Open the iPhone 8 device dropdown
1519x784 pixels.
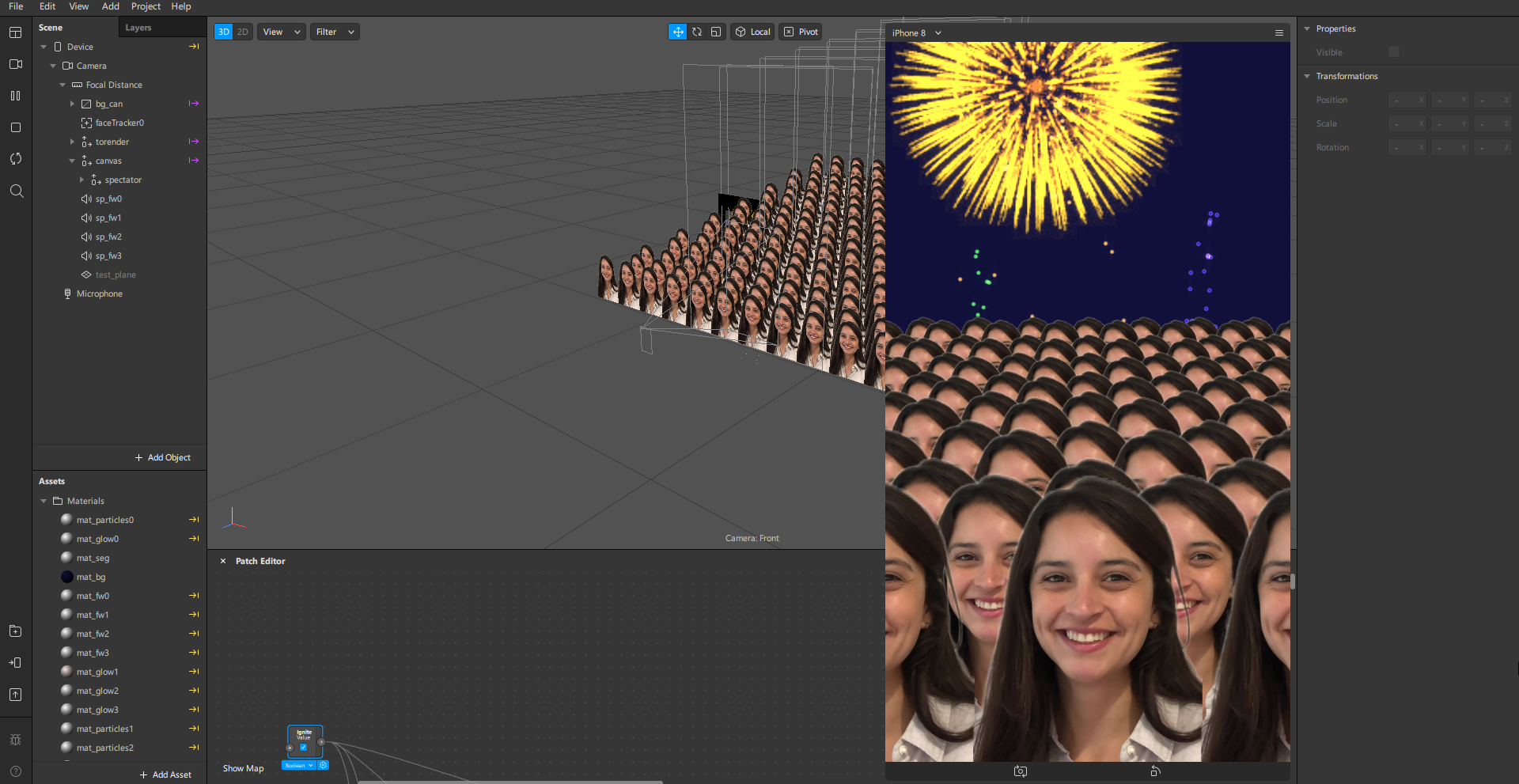916,32
